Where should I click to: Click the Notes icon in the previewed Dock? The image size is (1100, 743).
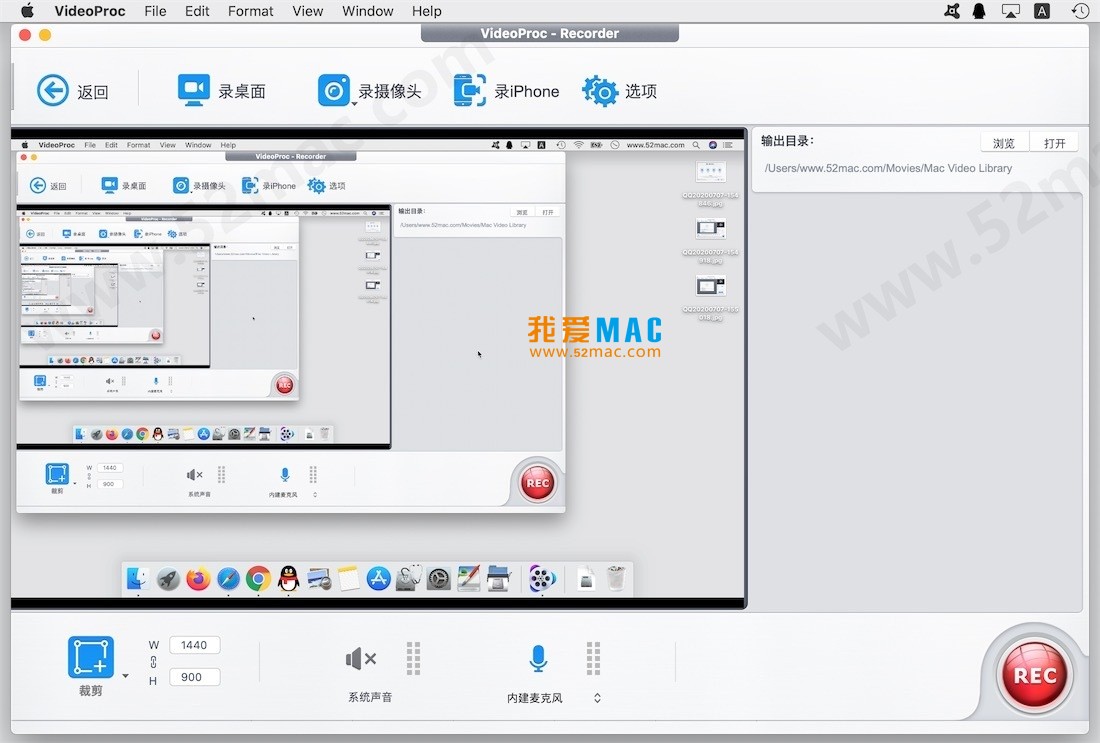(x=349, y=579)
